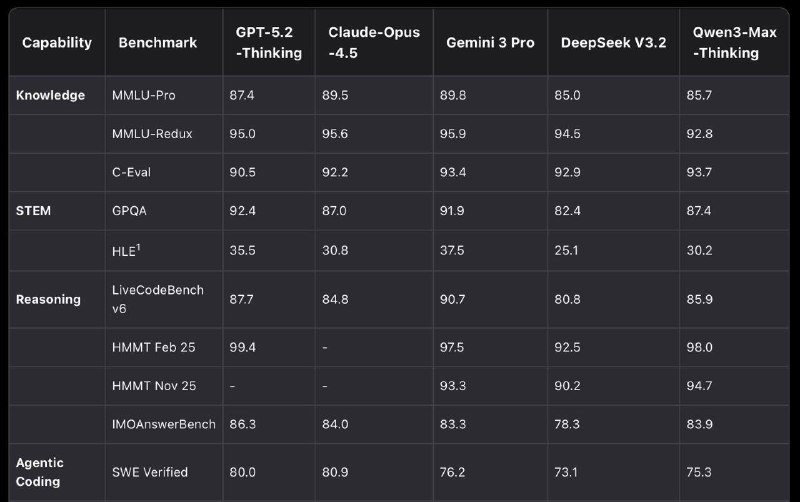Viewport: 800px width, 502px height.
Task: Click the Capability column header
Action: (x=57, y=43)
